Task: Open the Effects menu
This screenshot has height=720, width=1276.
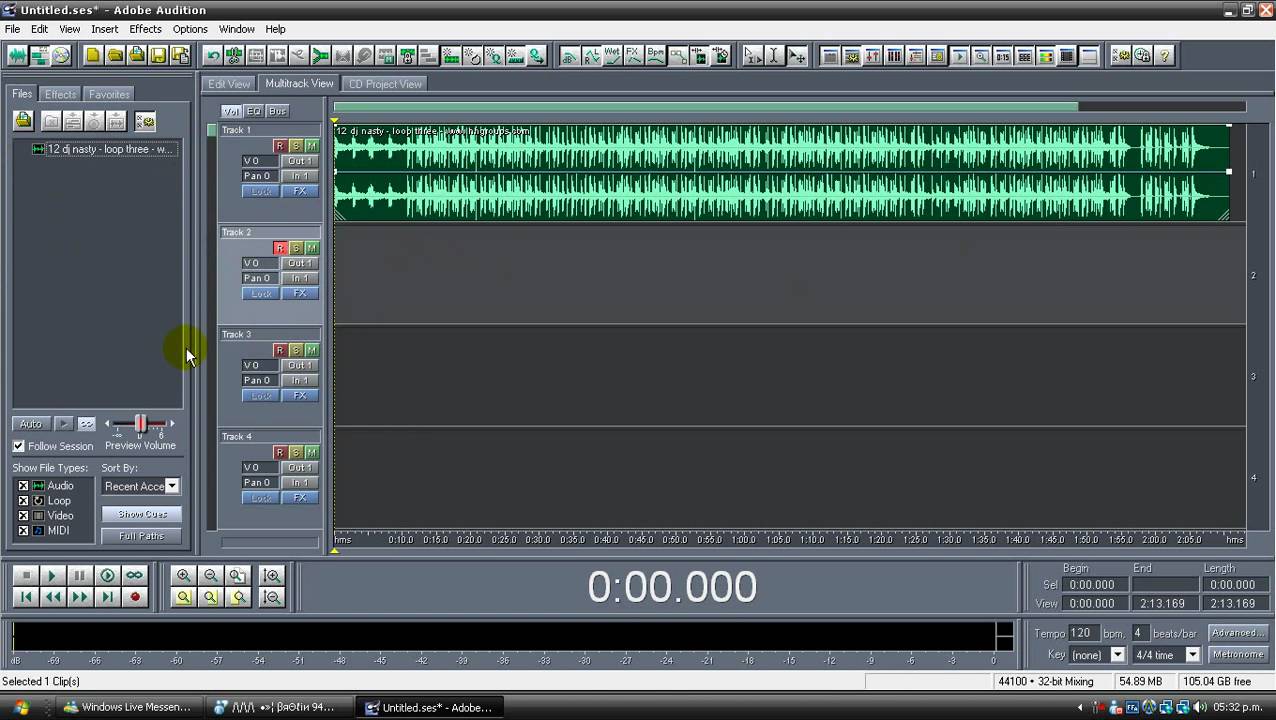Action: click(x=145, y=29)
